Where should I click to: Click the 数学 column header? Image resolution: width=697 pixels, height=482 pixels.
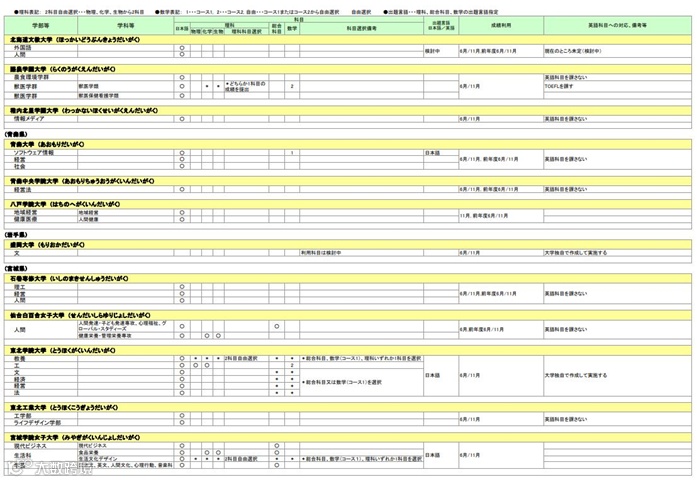(x=292, y=28)
